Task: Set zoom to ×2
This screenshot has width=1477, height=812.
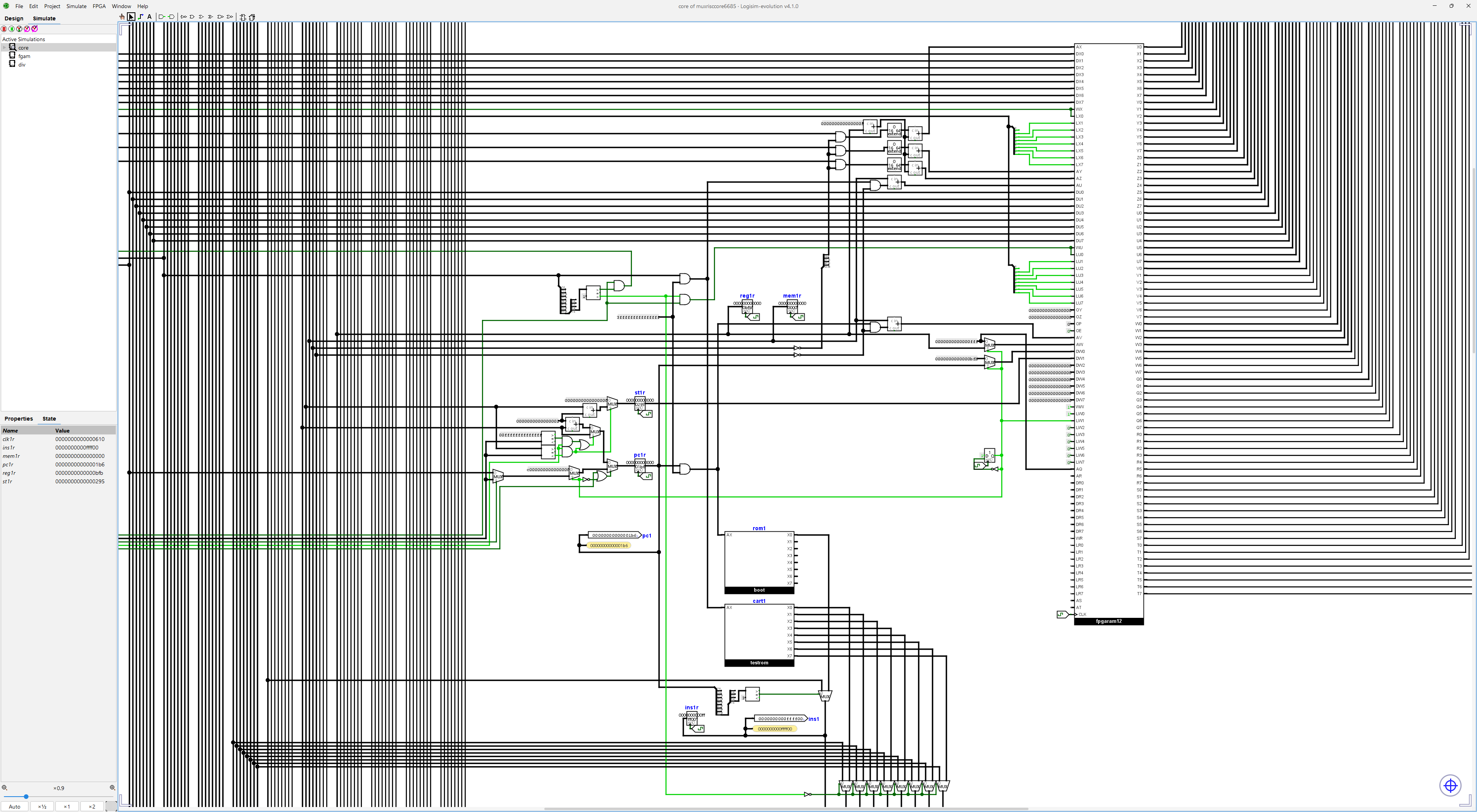Action: 92,806
